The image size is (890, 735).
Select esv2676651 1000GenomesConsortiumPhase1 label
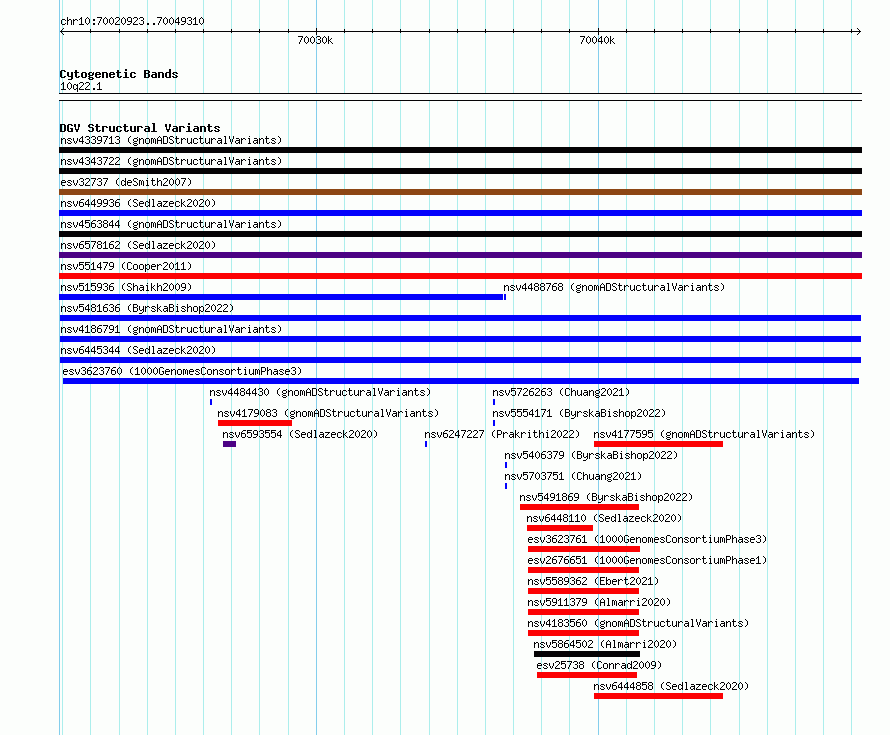tap(647, 560)
